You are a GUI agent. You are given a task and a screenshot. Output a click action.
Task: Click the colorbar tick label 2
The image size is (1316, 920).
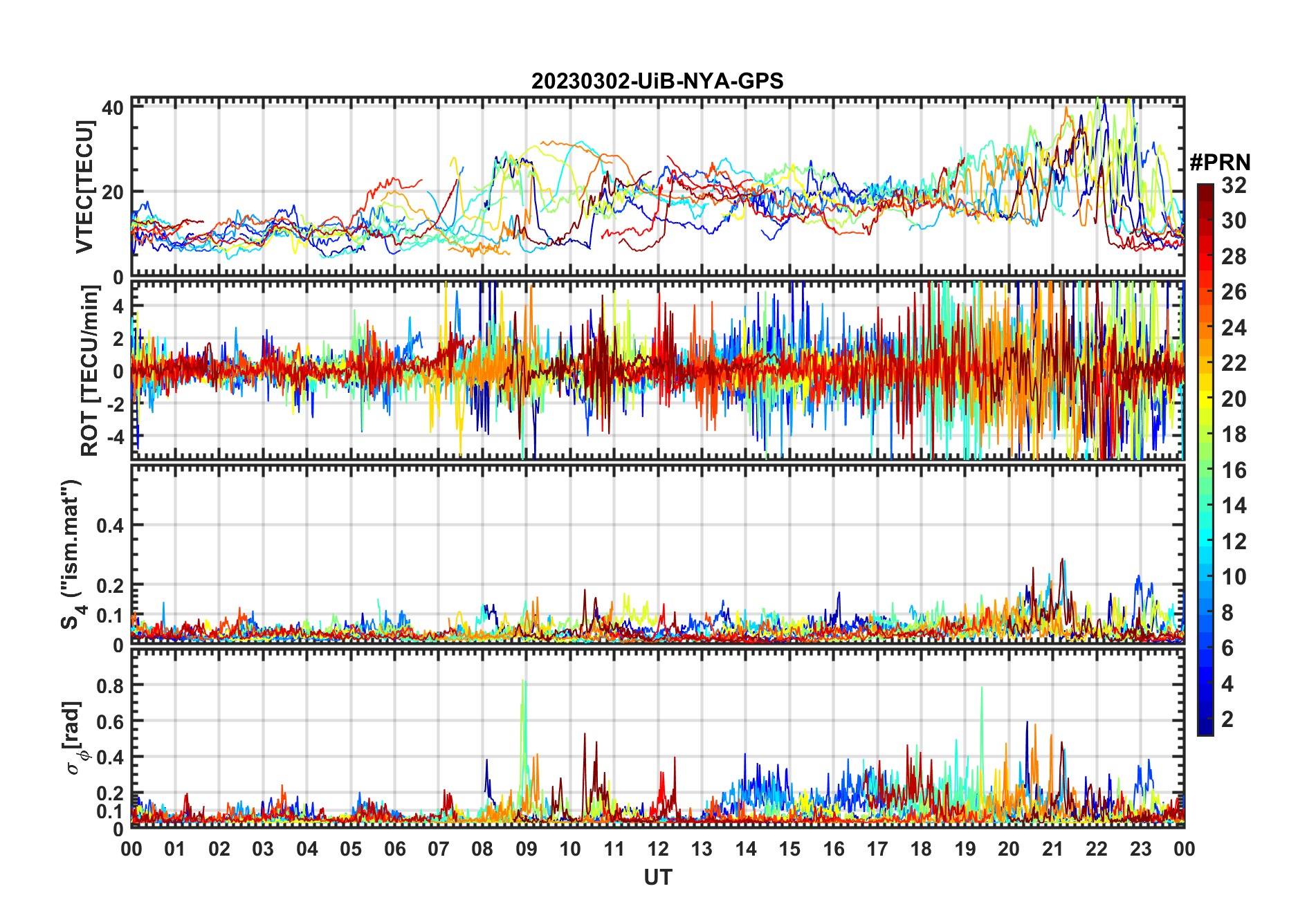tap(1227, 719)
